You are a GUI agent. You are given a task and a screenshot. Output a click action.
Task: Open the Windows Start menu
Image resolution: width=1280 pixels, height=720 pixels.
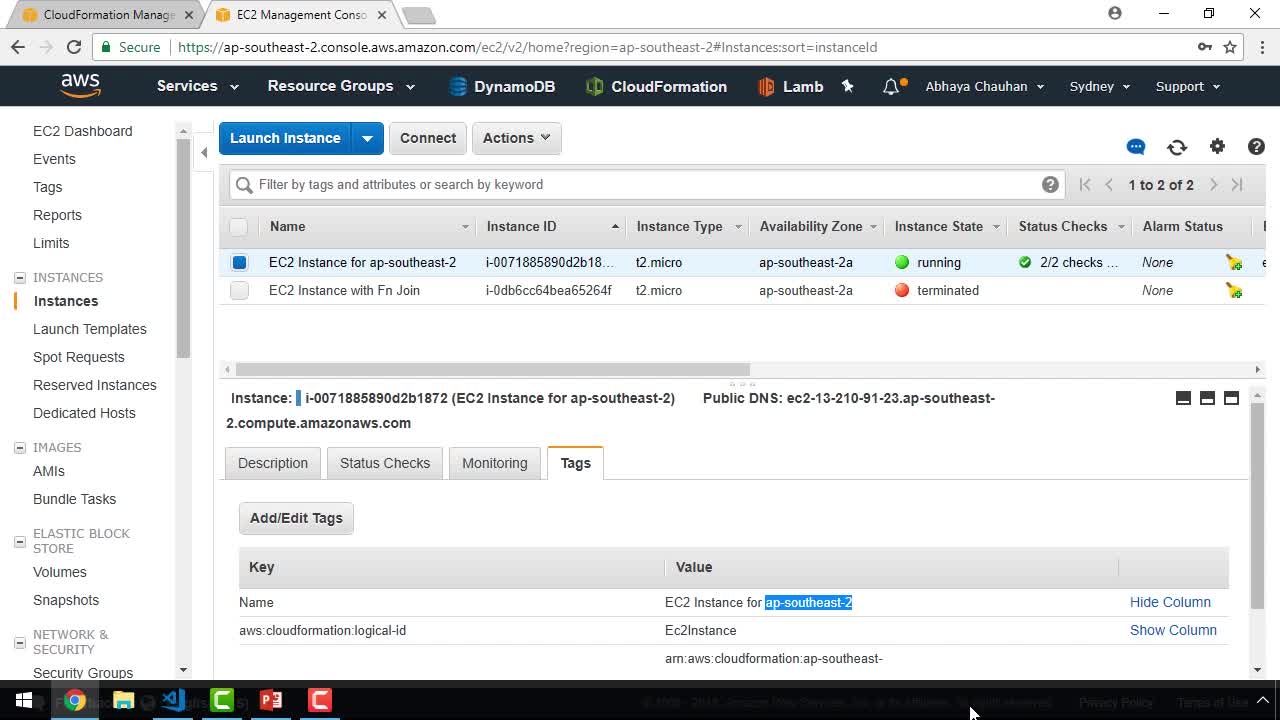tap(24, 700)
